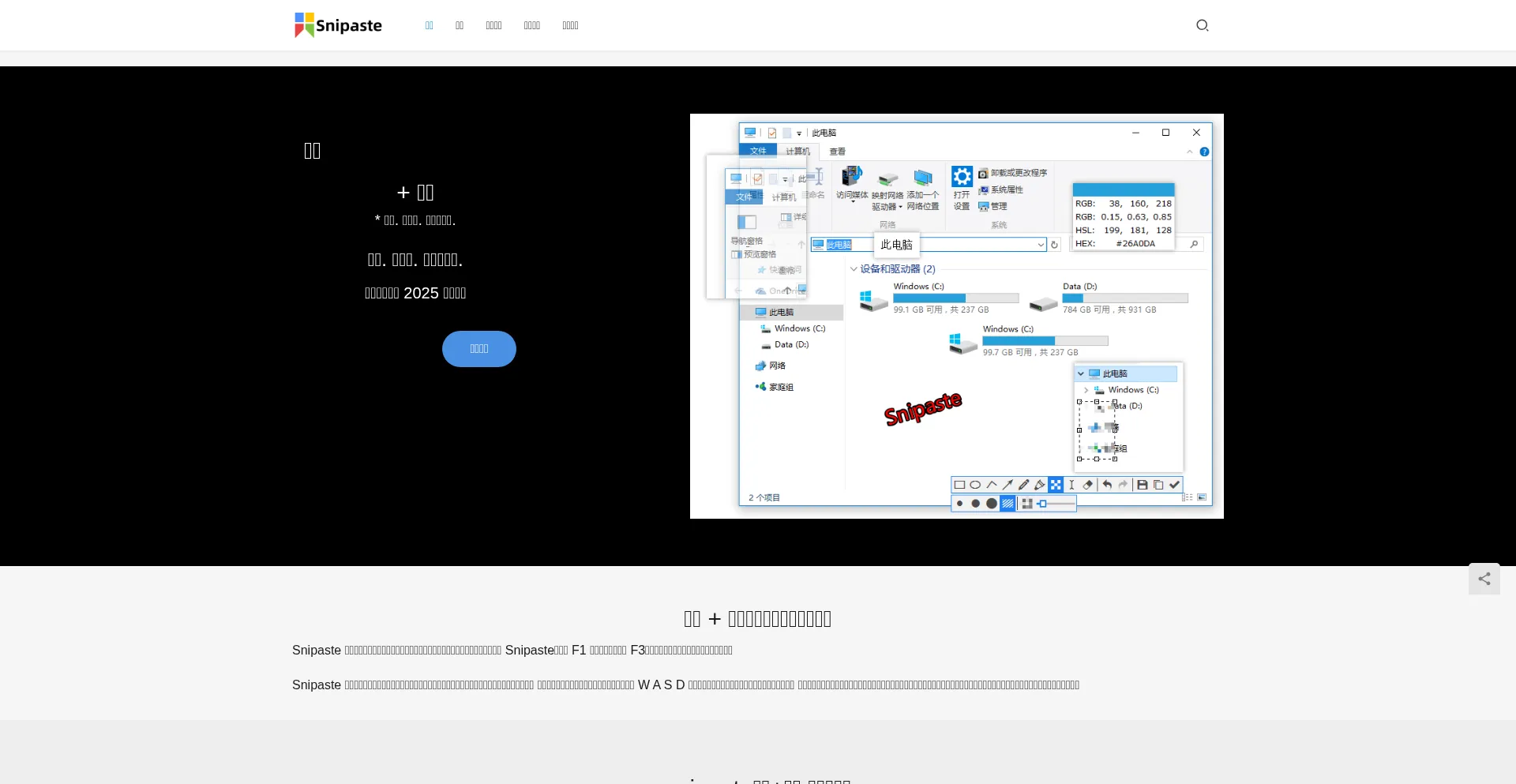Open the fifth navigation menu item
This screenshot has height=784, width=1516.
571,25
